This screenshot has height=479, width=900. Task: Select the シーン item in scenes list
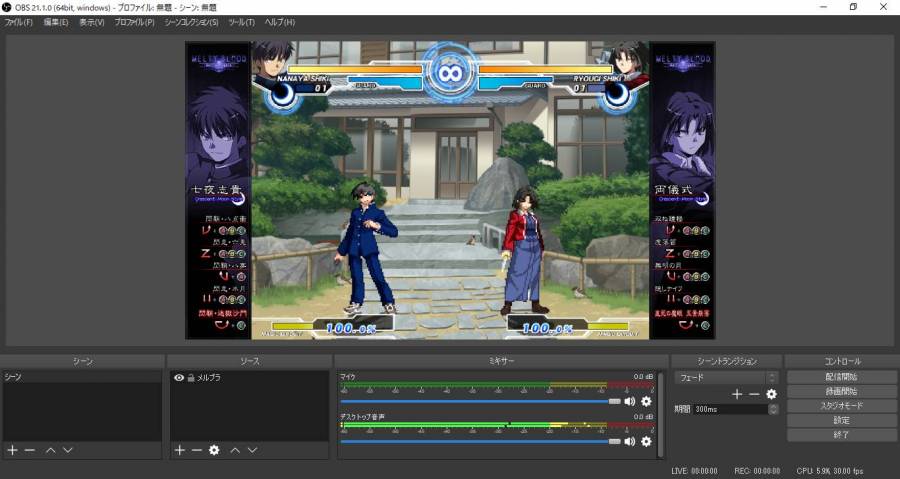(82, 377)
